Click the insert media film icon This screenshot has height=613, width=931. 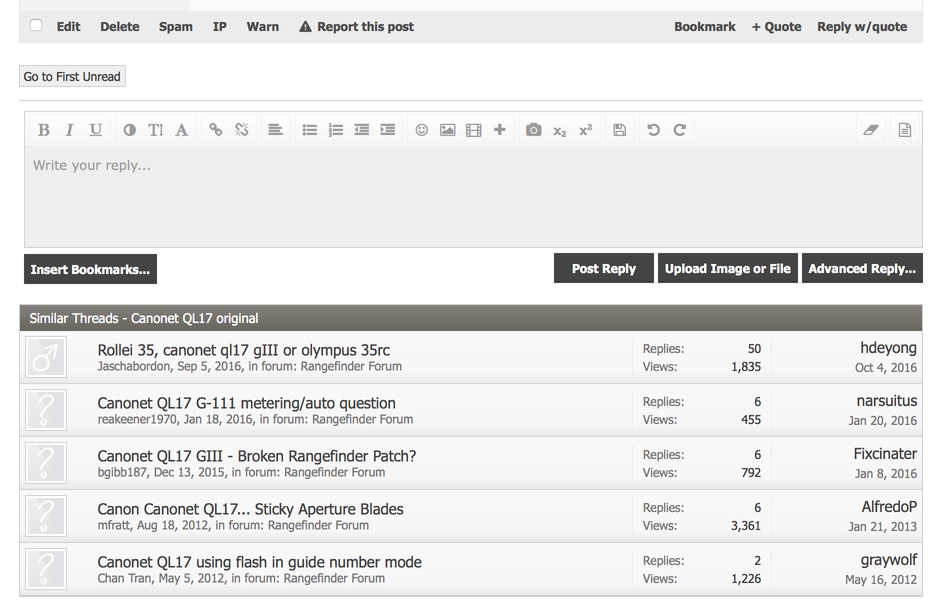tap(473, 130)
